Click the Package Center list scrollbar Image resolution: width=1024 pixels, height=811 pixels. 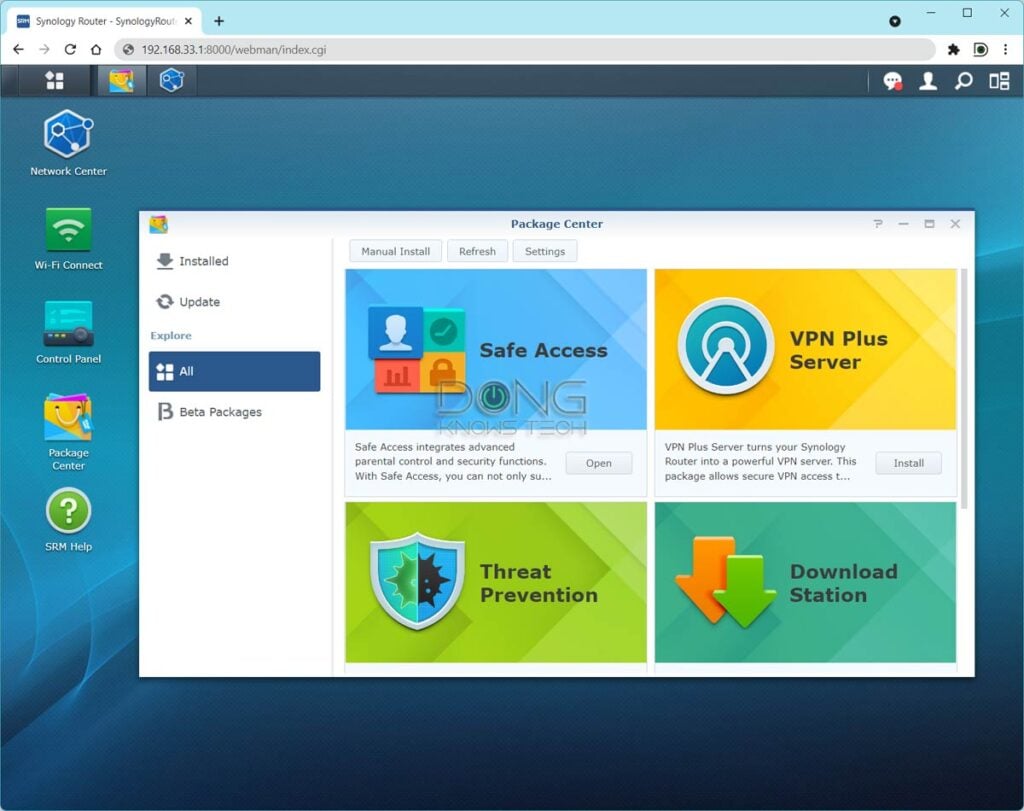click(964, 389)
